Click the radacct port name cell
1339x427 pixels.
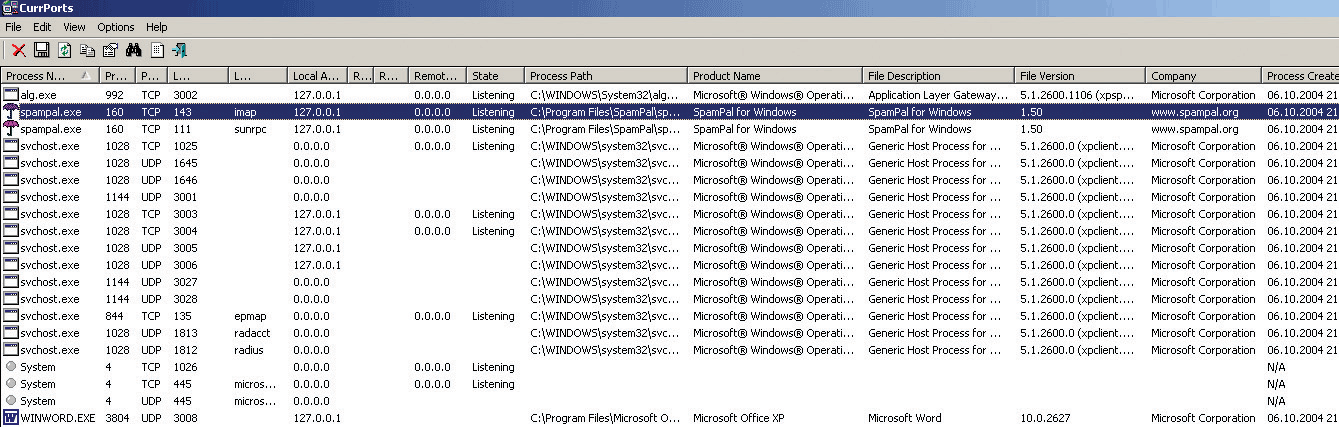tap(251, 333)
